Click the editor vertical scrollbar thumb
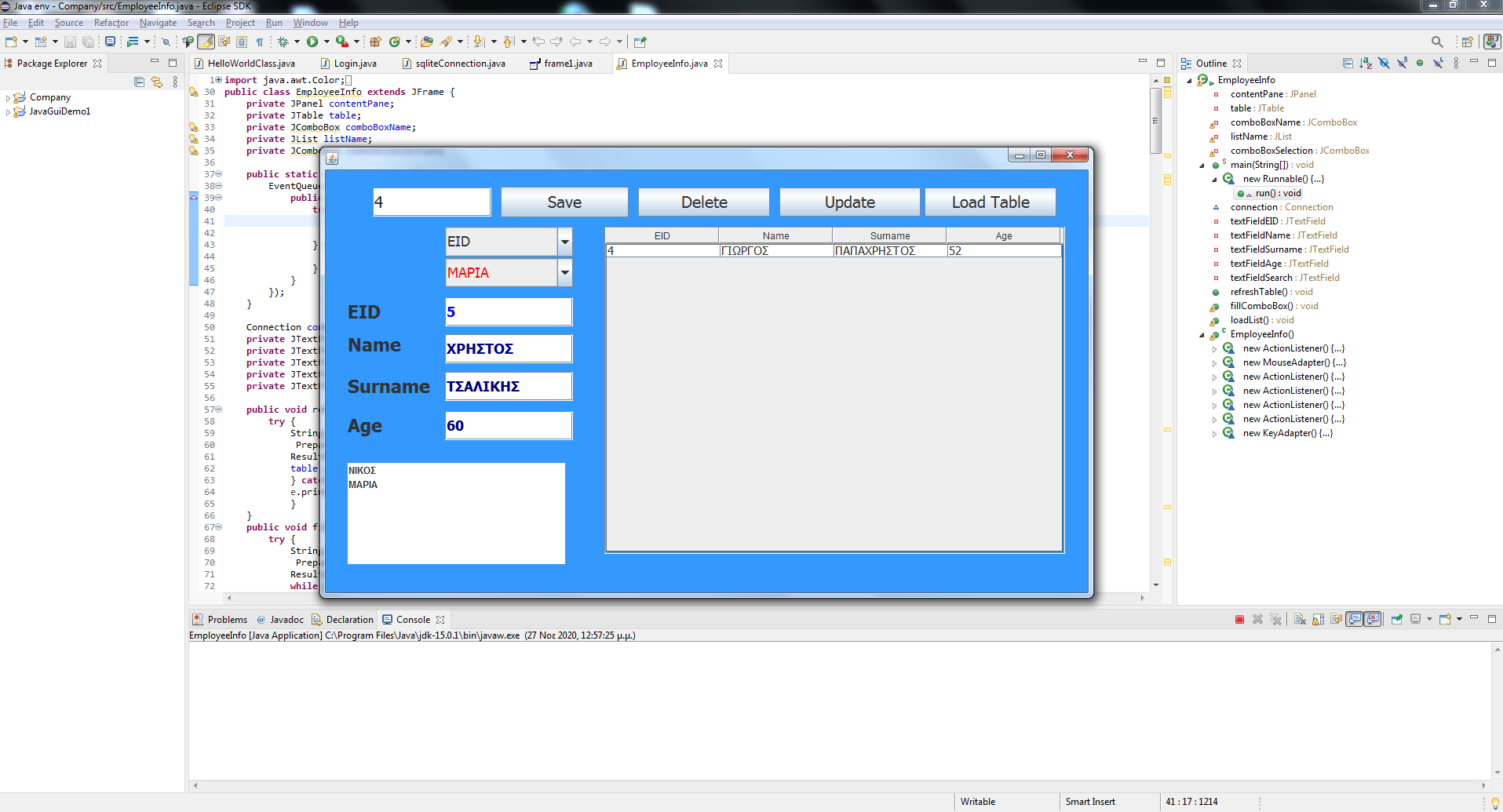 tap(1155, 121)
